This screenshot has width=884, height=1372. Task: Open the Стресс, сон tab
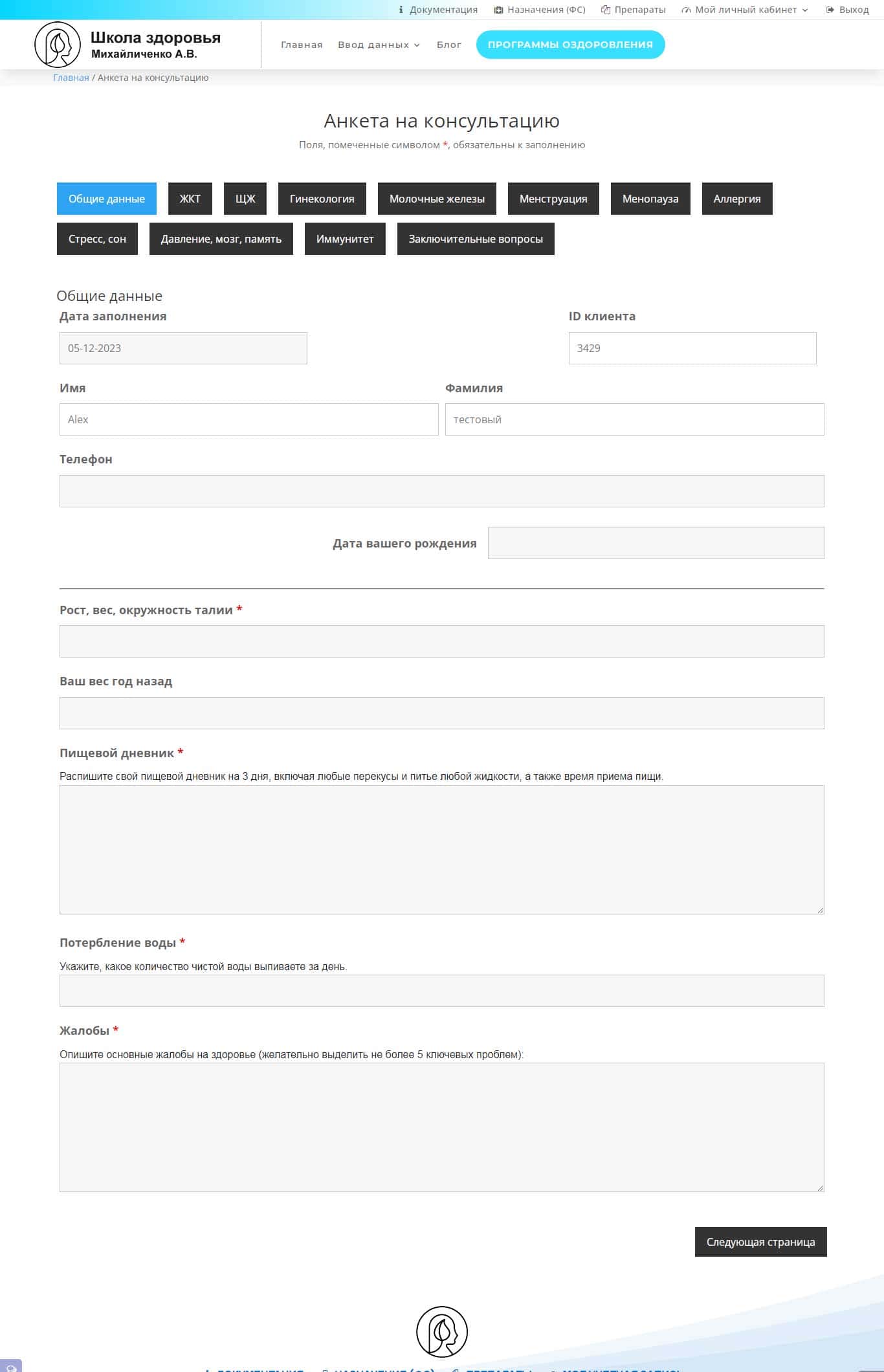pyautogui.click(x=97, y=239)
